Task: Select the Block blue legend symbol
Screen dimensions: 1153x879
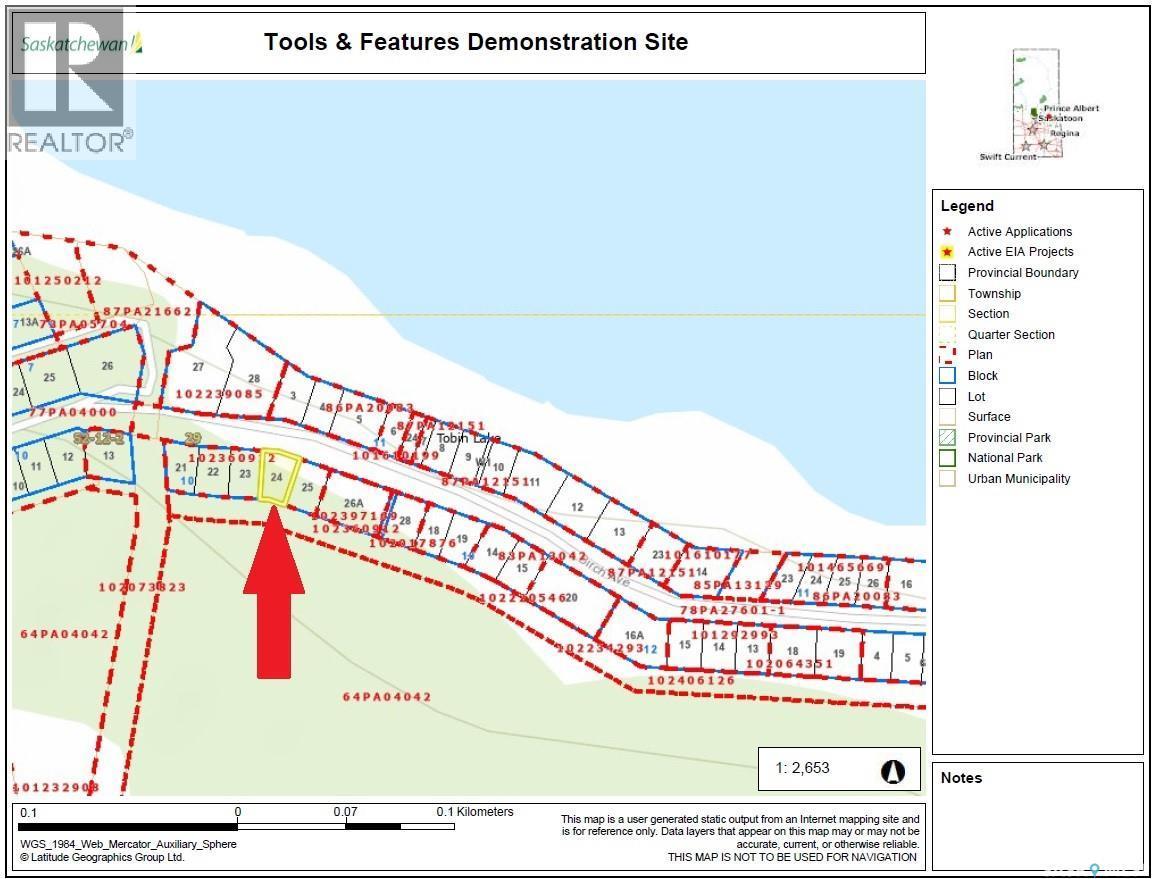Action: click(949, 375)
